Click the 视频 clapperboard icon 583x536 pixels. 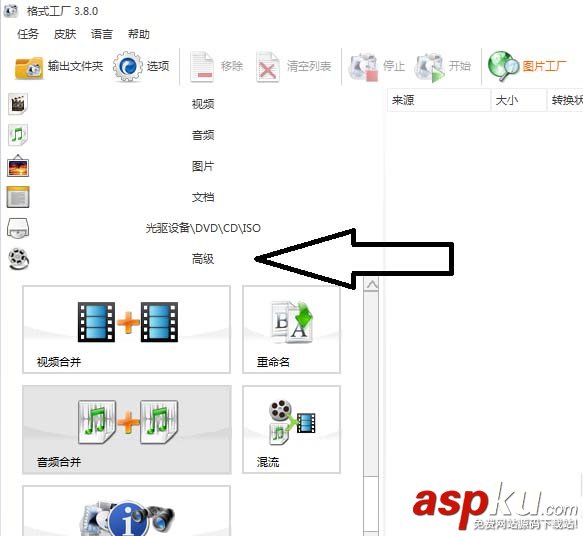point(17,104)
